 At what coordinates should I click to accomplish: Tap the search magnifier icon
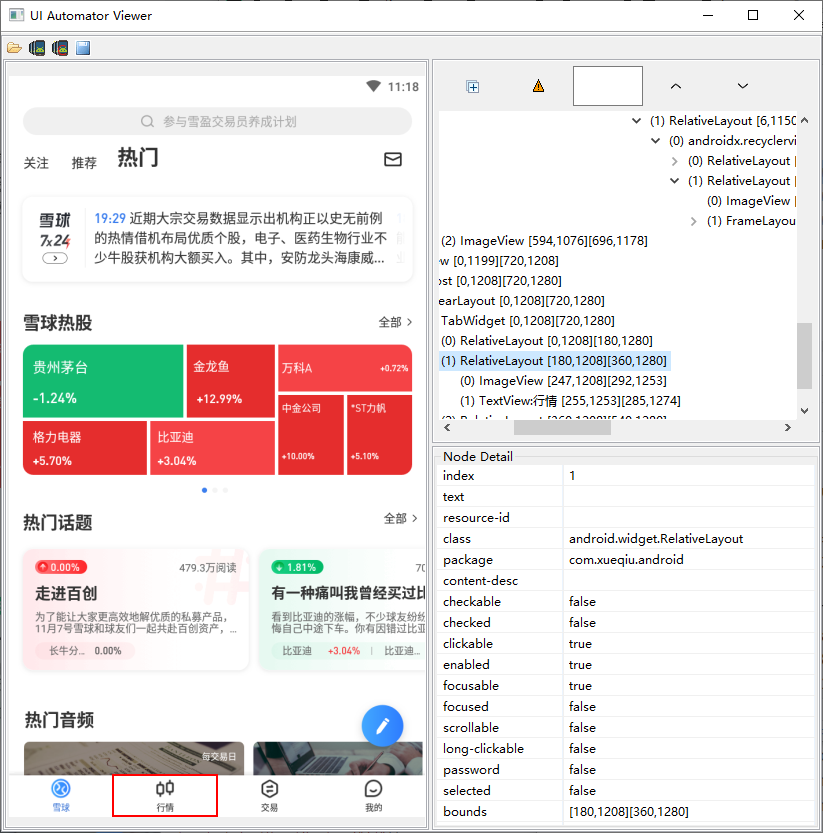point(147,122)
